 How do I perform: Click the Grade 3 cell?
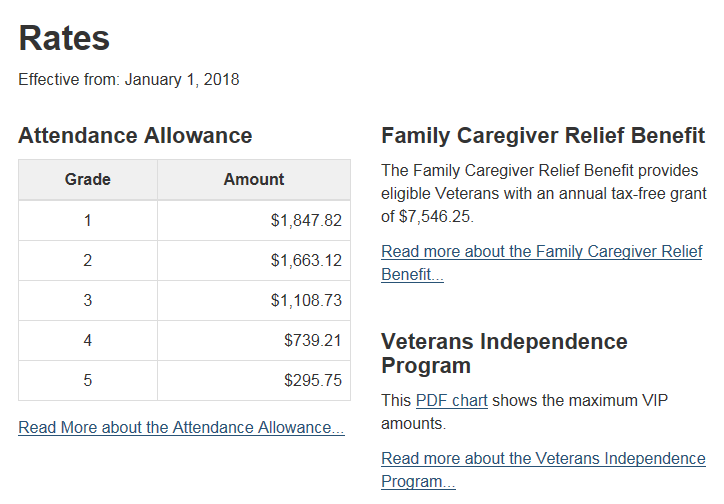coord(88,301)
